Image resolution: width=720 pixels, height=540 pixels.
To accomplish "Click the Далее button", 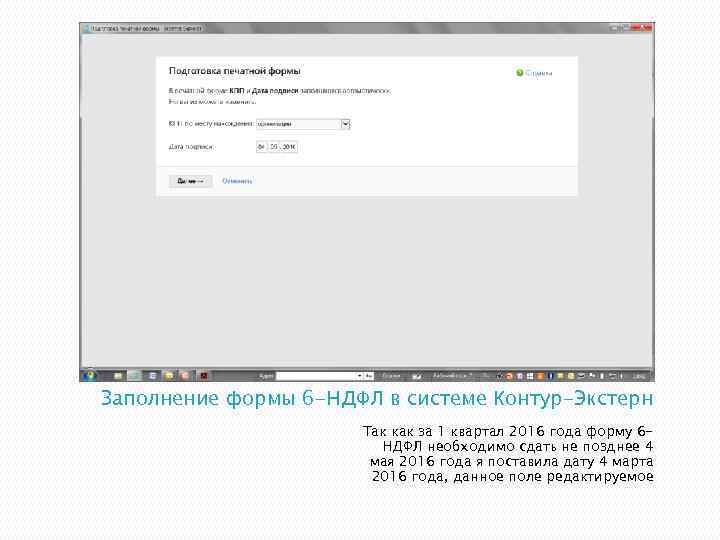I will click(x=191, y=181).
